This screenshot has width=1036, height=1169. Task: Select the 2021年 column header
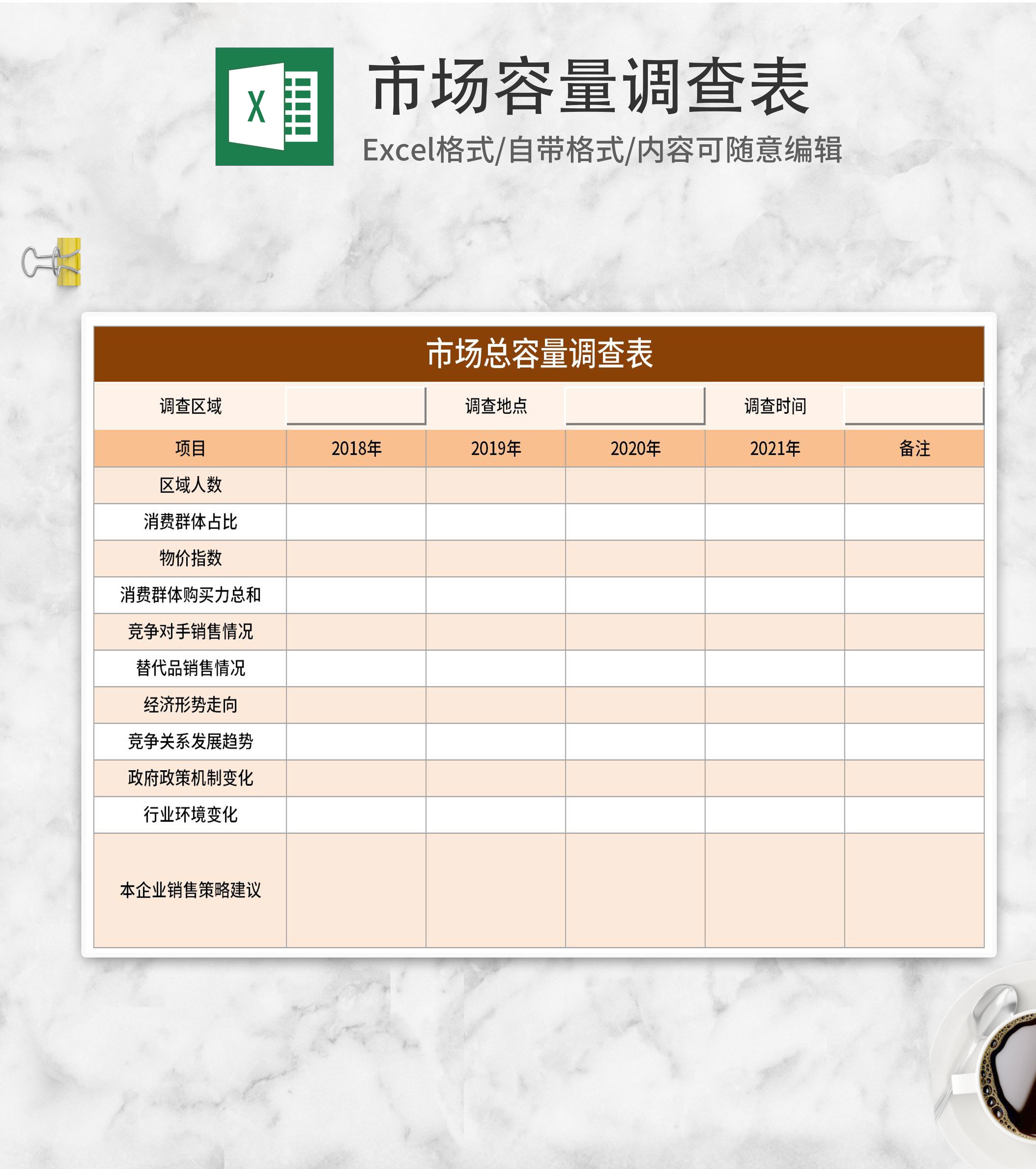tap(774, 449)
